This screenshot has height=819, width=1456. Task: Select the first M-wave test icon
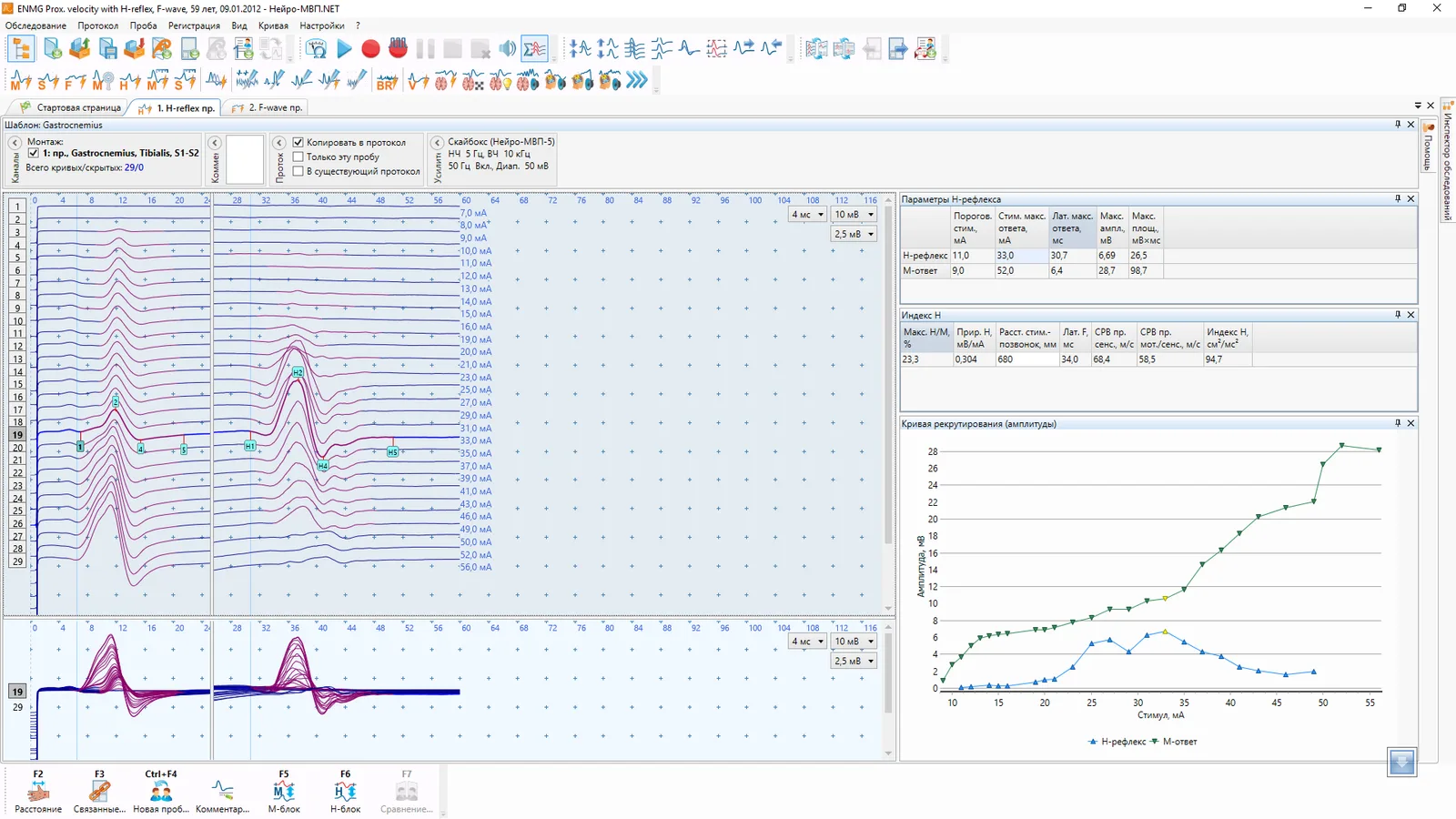tap(21, 81)
